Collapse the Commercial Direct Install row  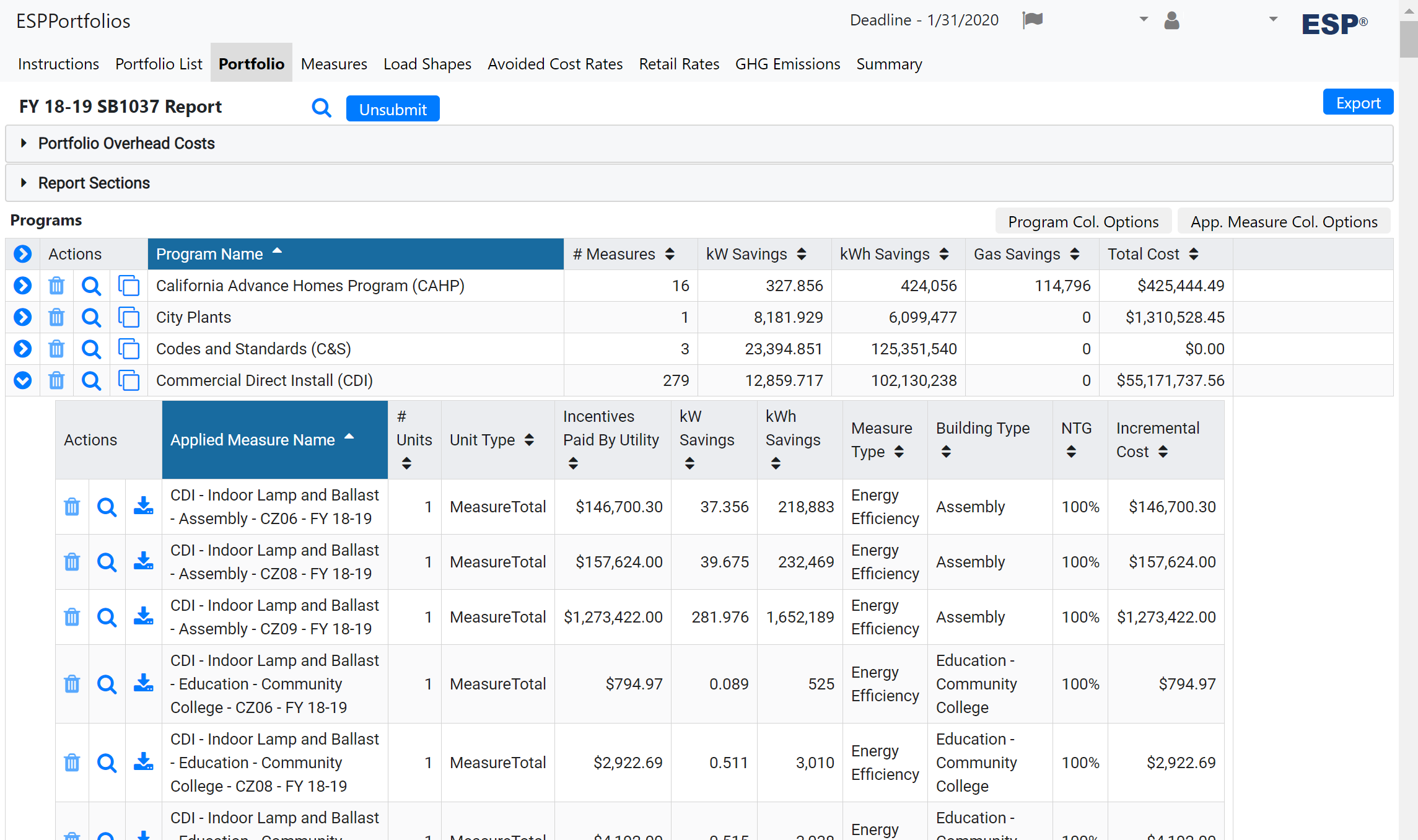(22, 380)
